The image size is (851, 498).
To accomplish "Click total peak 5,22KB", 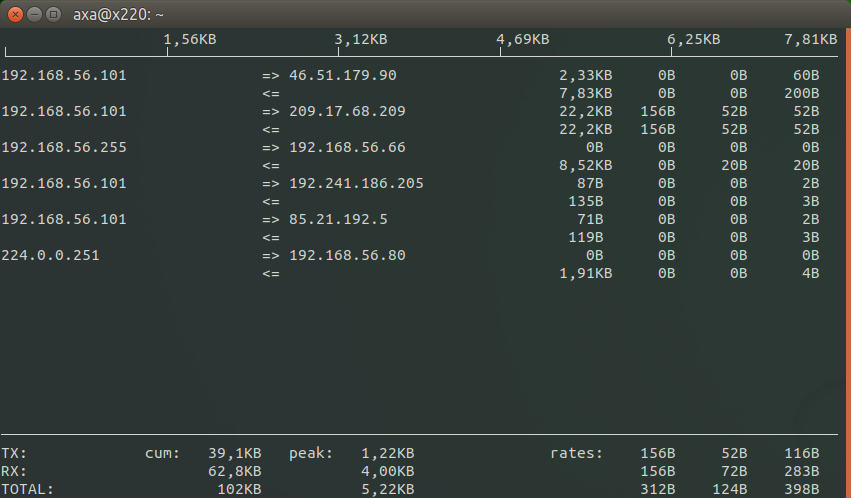I will (x=388, y=489).
